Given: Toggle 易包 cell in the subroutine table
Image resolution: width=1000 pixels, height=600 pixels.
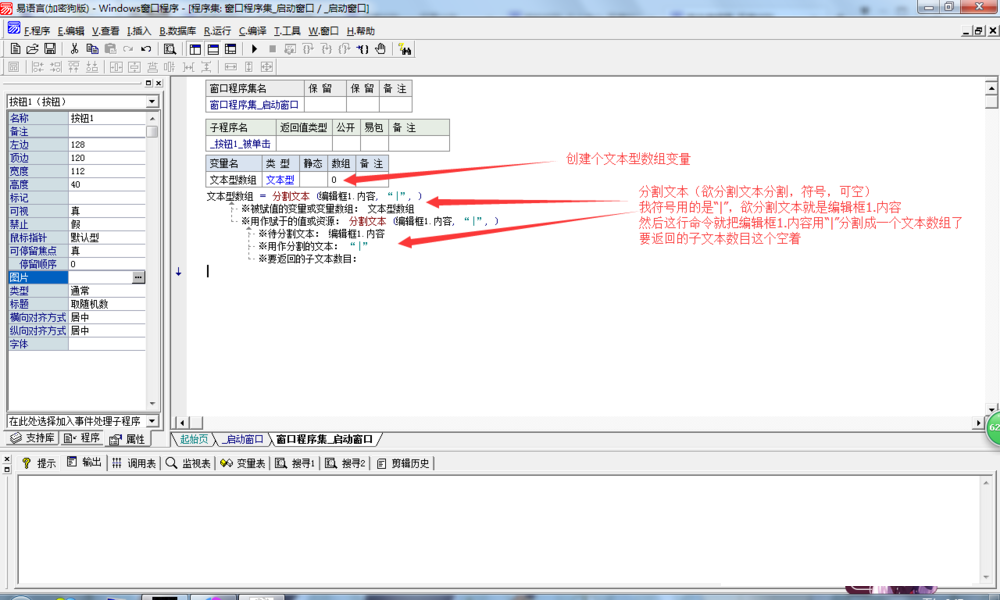Looking at the screenshot, I should point(373,143).
